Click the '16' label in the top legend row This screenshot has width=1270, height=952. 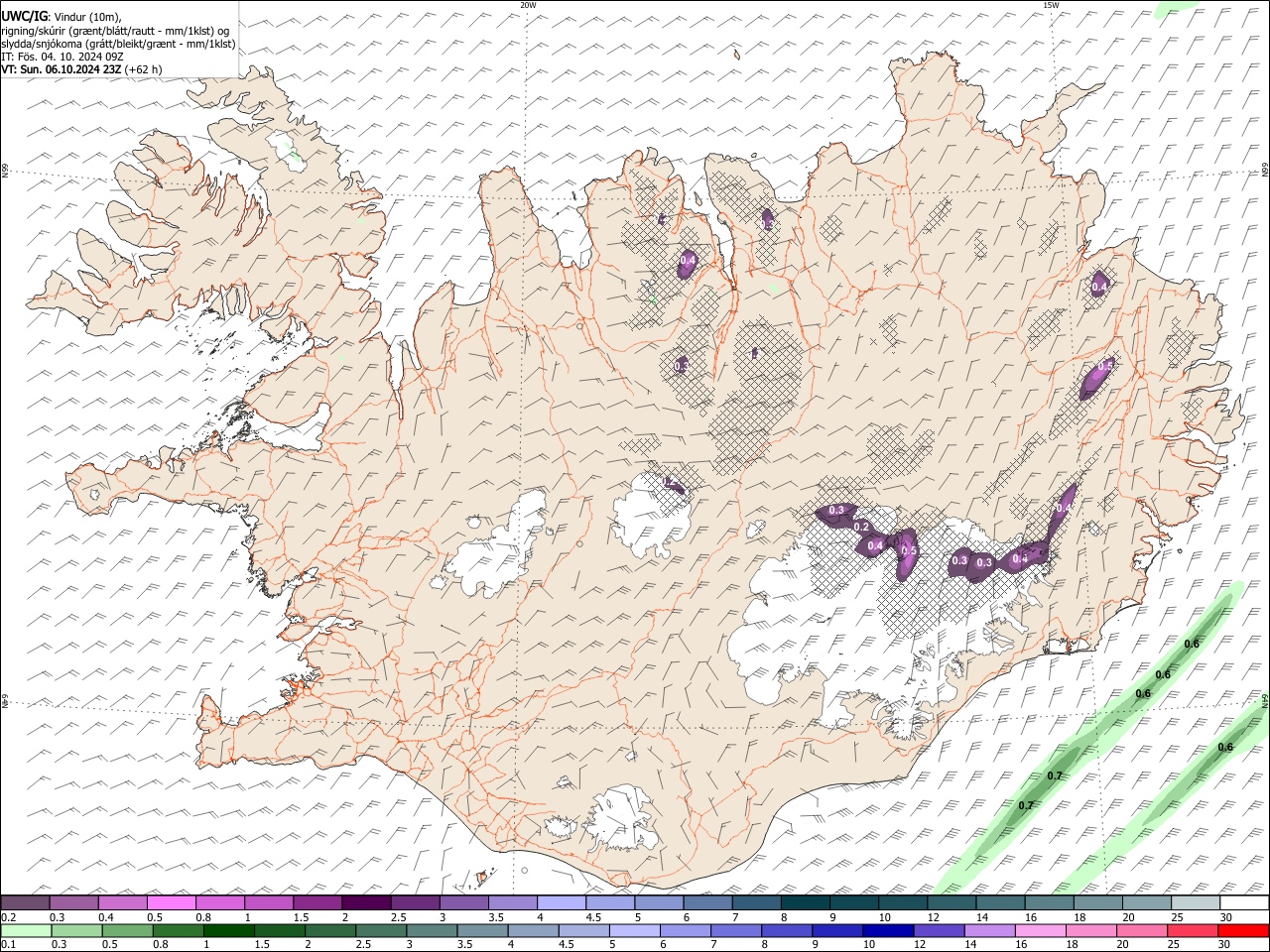pyautogui.click(x=1032, y=917)
